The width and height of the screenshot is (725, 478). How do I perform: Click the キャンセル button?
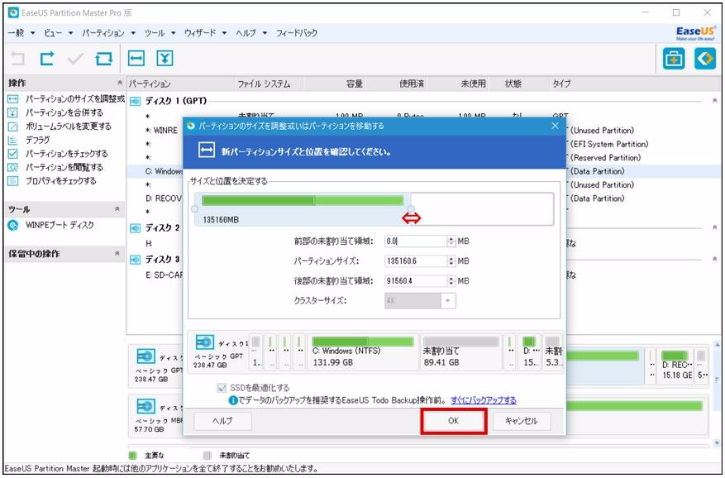(x=521, y=421)
